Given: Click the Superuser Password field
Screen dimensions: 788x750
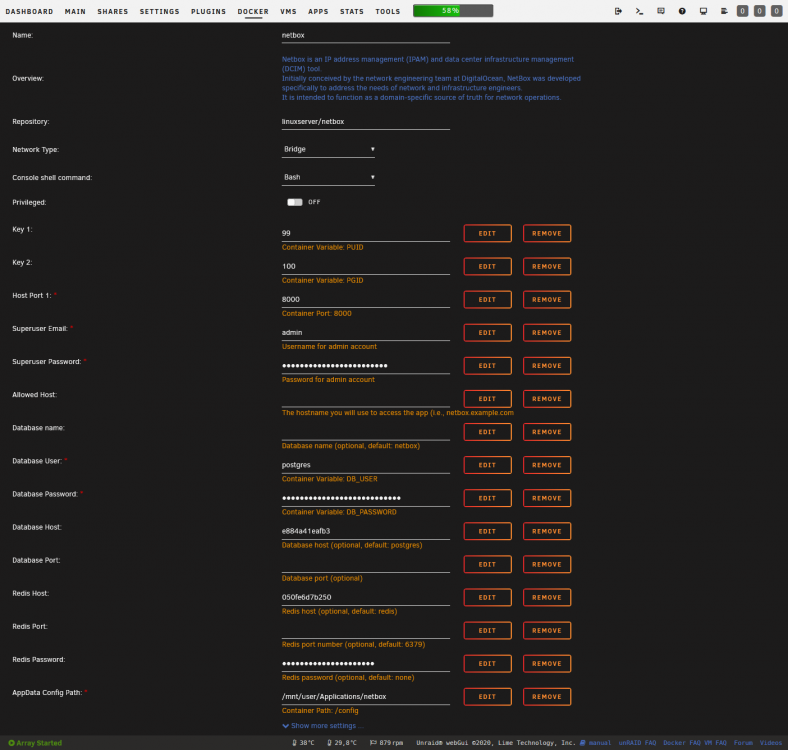Looking at the screenshot, I should 365,366.
